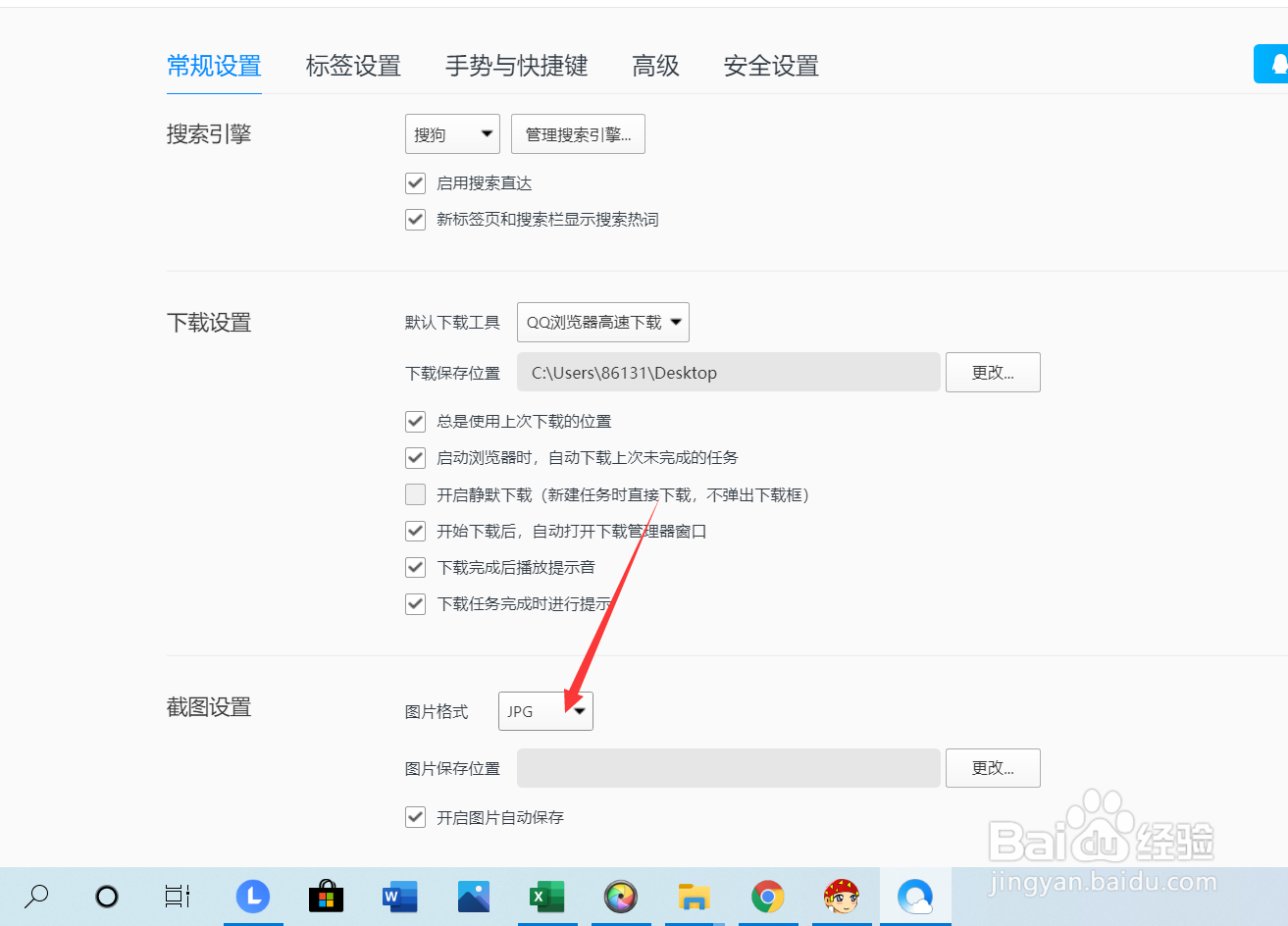1288x926 pixels.
Task: Disable 下载完成后播放提示音
Action: coord(415,567)
